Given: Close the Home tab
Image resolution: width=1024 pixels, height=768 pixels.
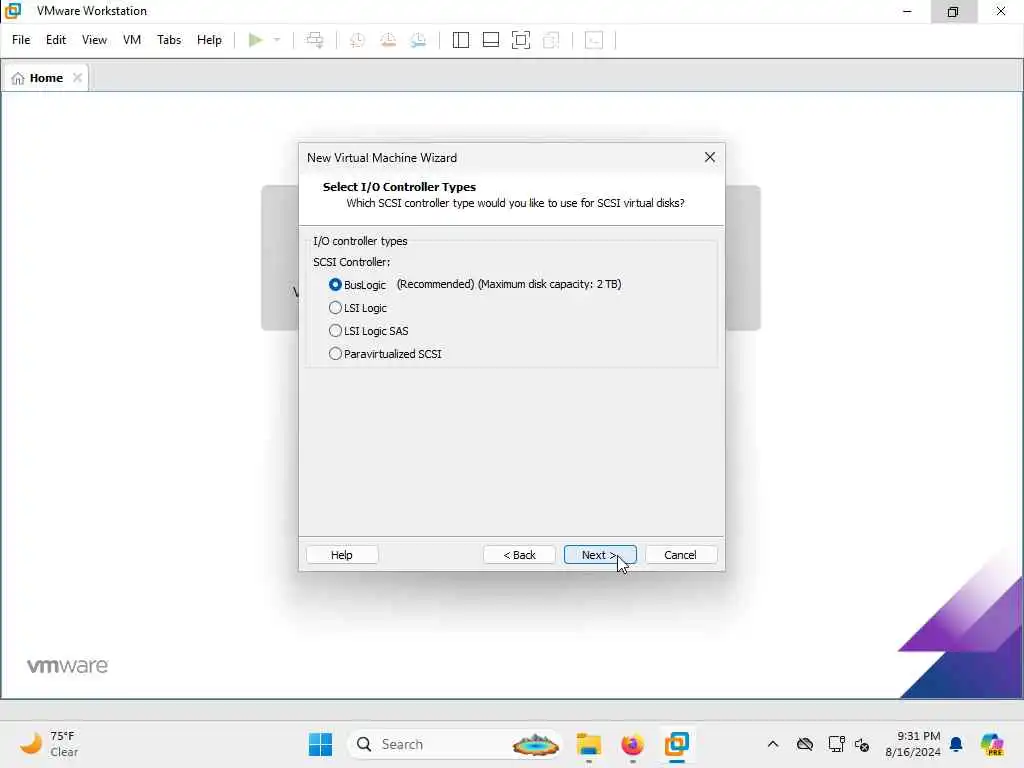Looking at the screenshot, I should pyautogui.click(x=77, y=78).
